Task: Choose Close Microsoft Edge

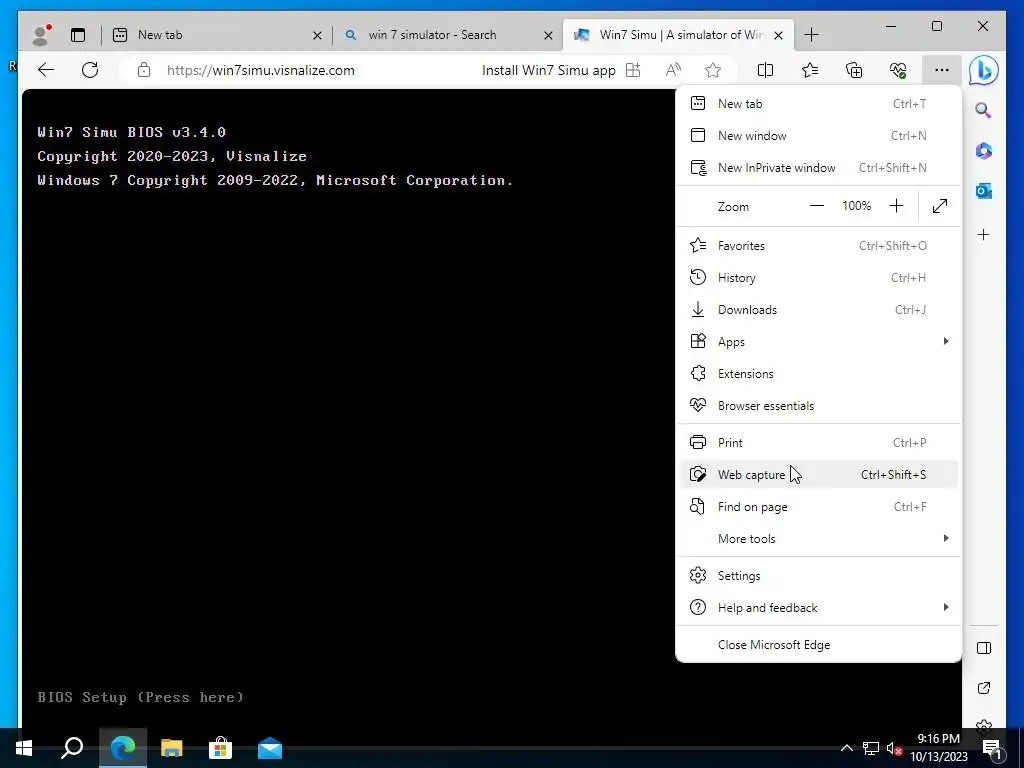Action: tap(818, 645)
